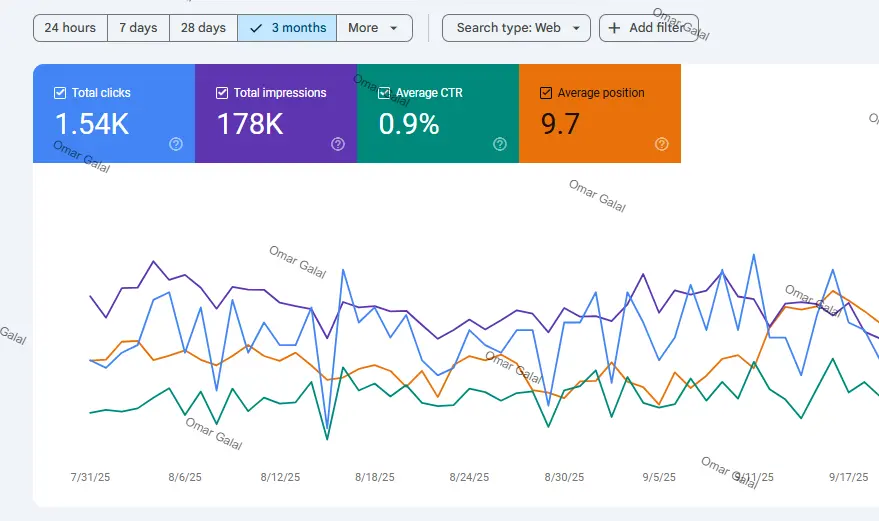Click the 0.9% average CTR value

pos(409,124)
